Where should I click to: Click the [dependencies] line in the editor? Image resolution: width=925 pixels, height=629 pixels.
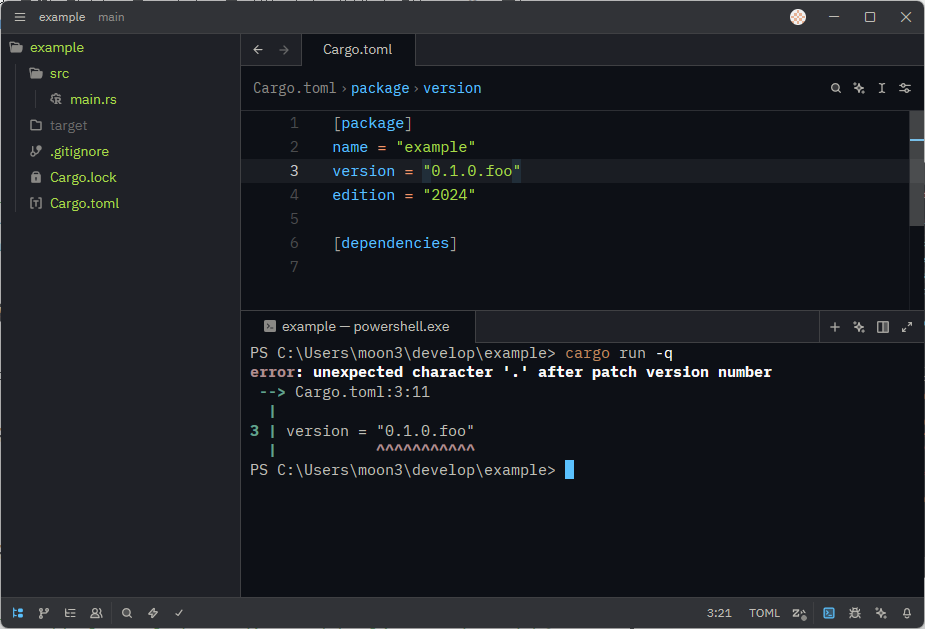click(395, 243)
